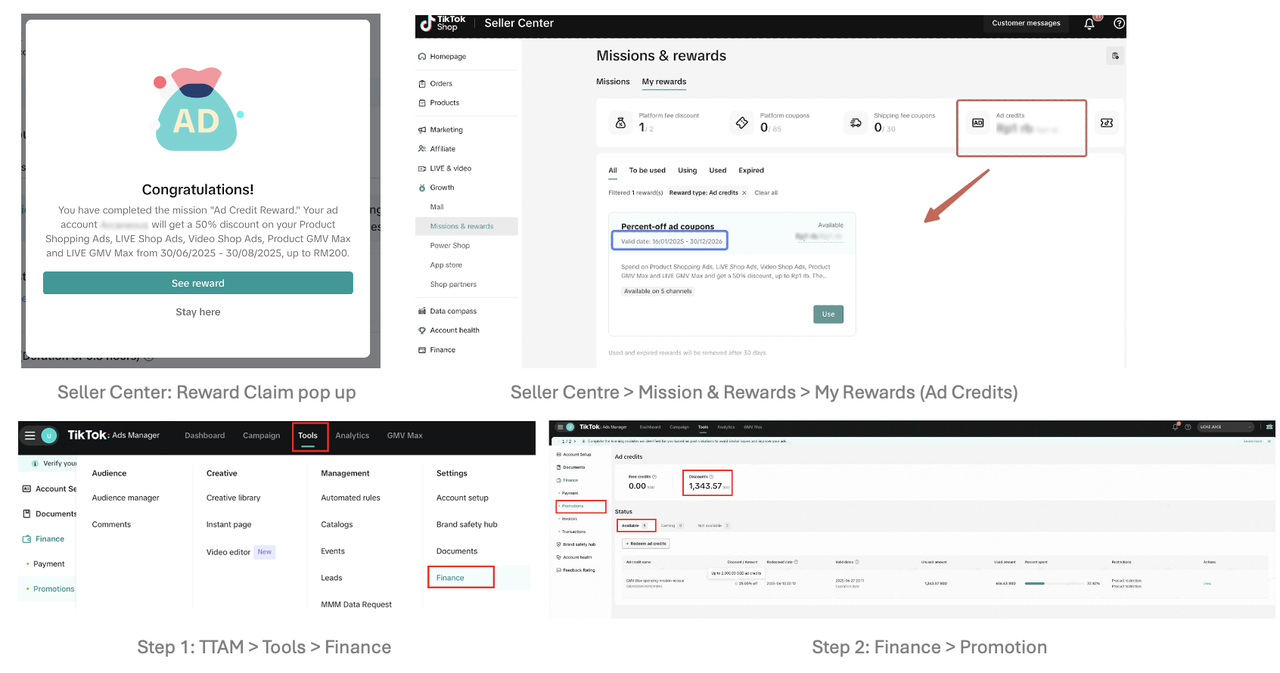Switch to the Missions tab
This screenshot has width=1280, height=673.
click(613, 82)
